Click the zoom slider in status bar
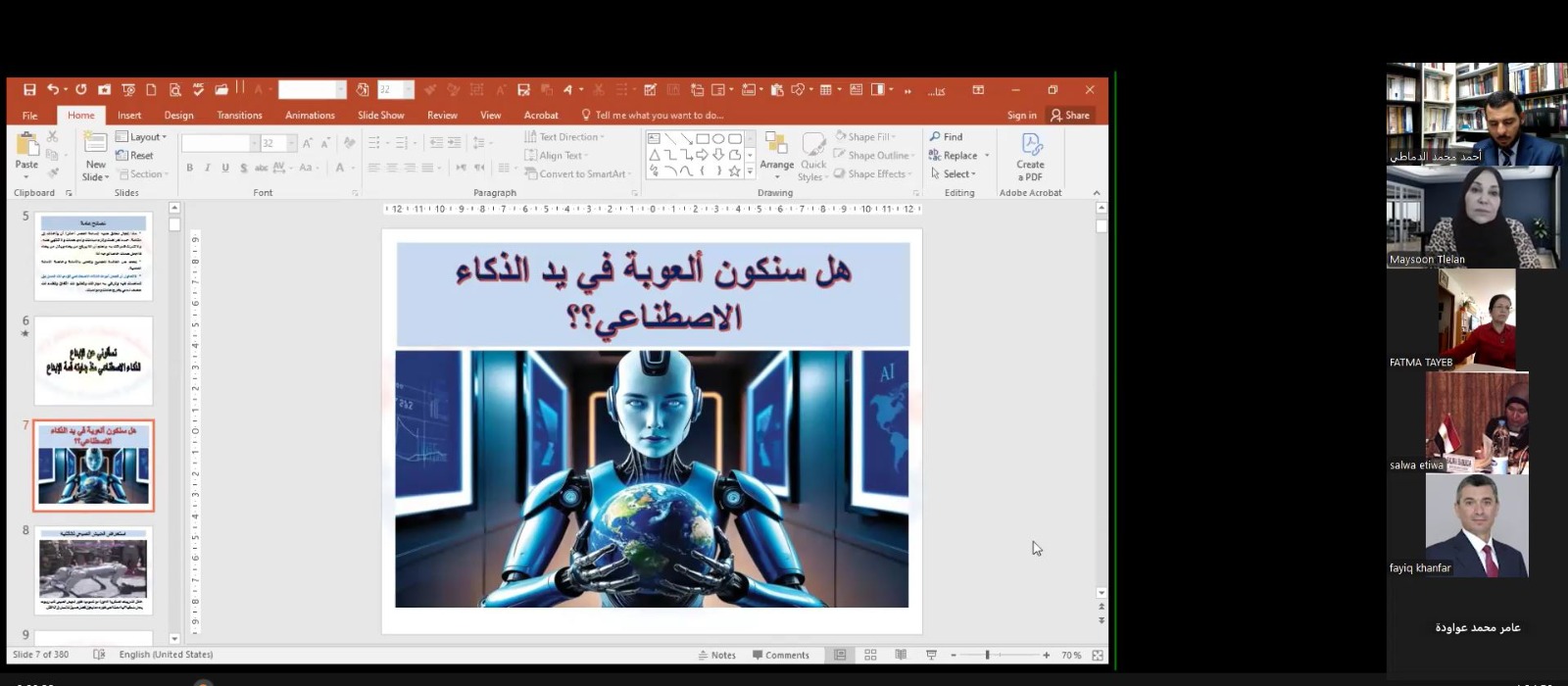Image resolution: width=1568 pixels, height=686 pixels. [988, 655]
